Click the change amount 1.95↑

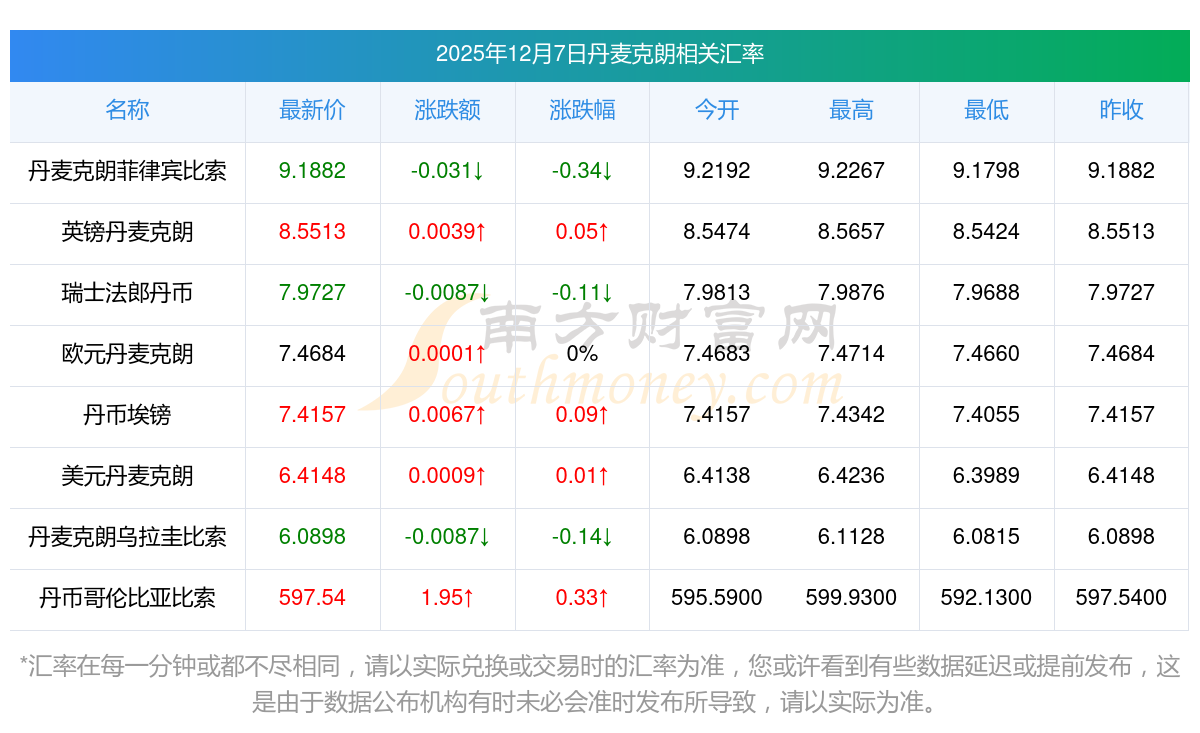447,598
